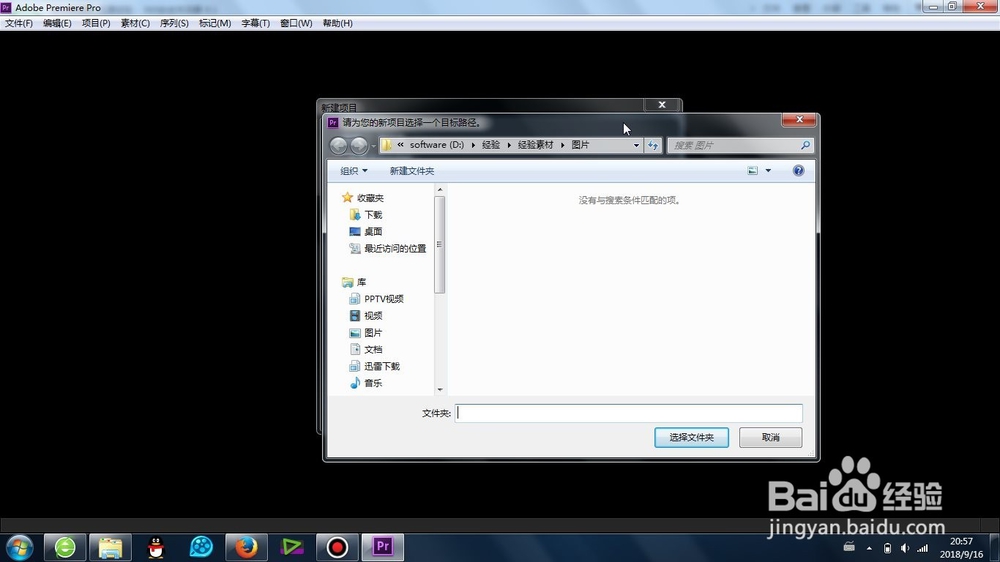Viewport: 1000px width, 562px height.
Task: Click the 文件夹 name input field
Action: [629, 413]
